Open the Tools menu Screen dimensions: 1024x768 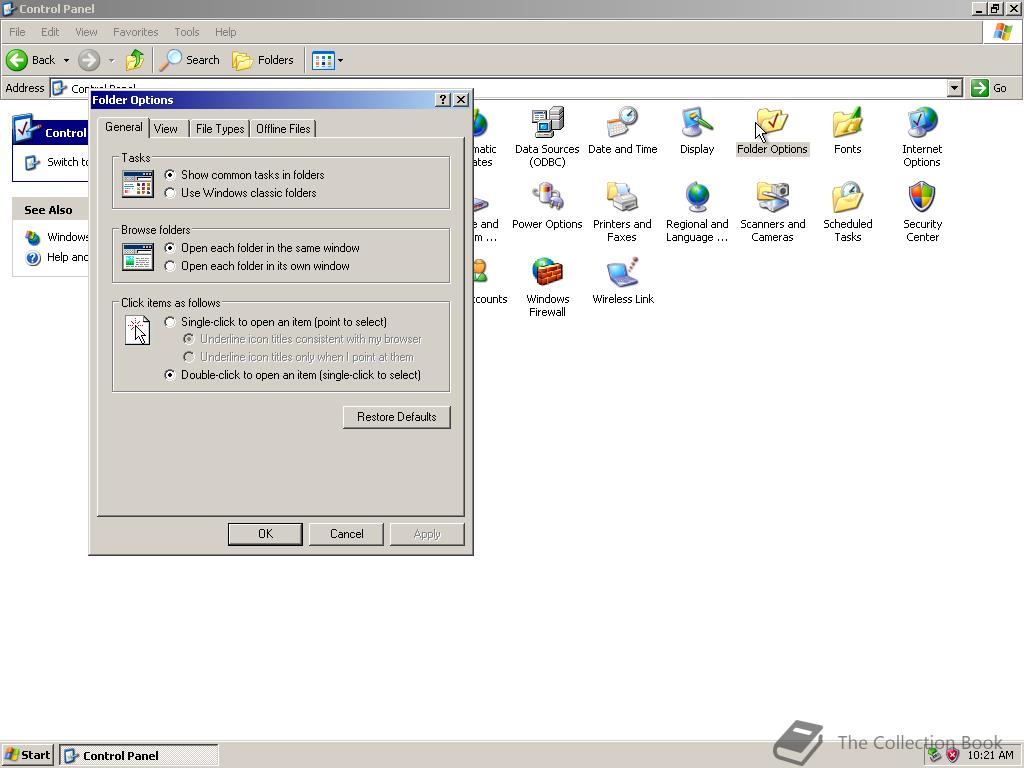[186, 32]
